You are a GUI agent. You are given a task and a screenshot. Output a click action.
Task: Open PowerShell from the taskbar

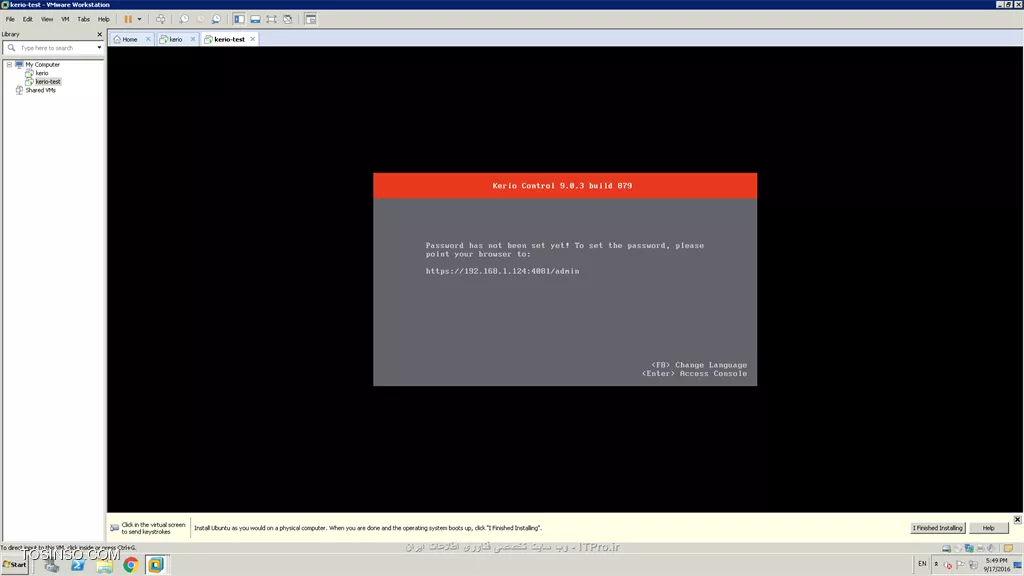pos(78,565)
